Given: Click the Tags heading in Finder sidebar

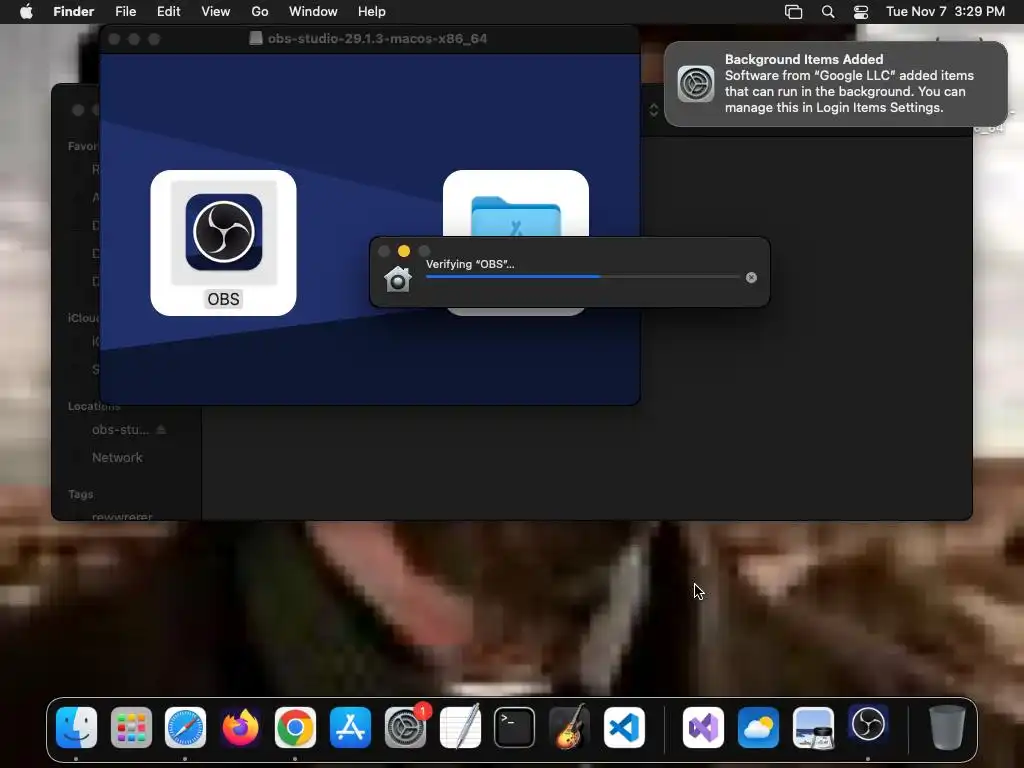Looking at the screenshot, I should tap(80, 494).
